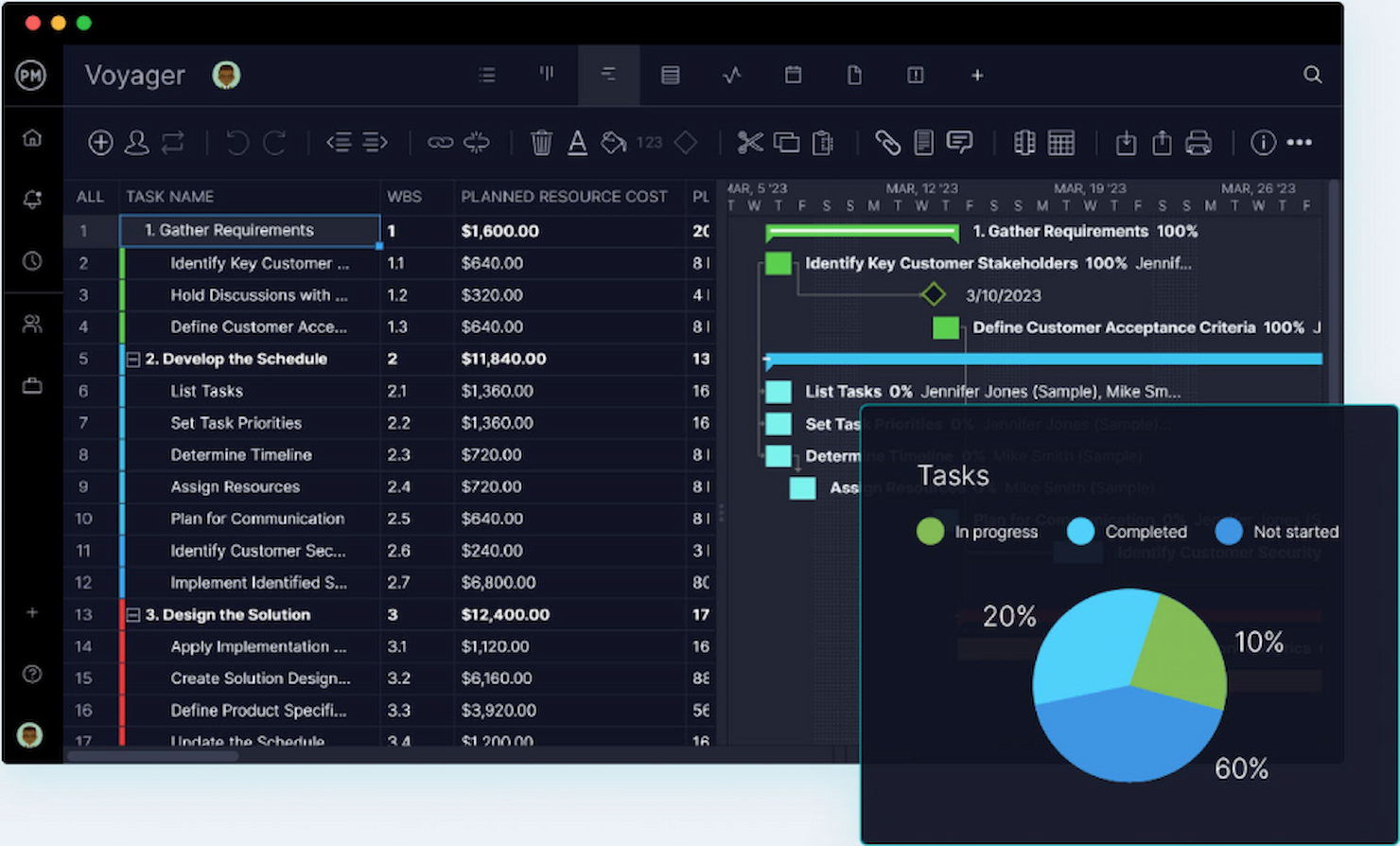Indent the selected task
This screenshot has width=1400, height=846.
pyautogui.click(x=376, y=143)
